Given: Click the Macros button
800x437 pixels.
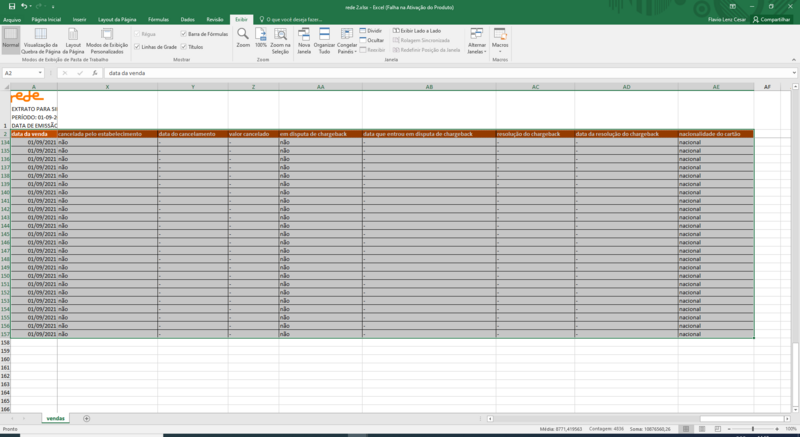Looking at the screenshot, I should [x=500, y=41].
